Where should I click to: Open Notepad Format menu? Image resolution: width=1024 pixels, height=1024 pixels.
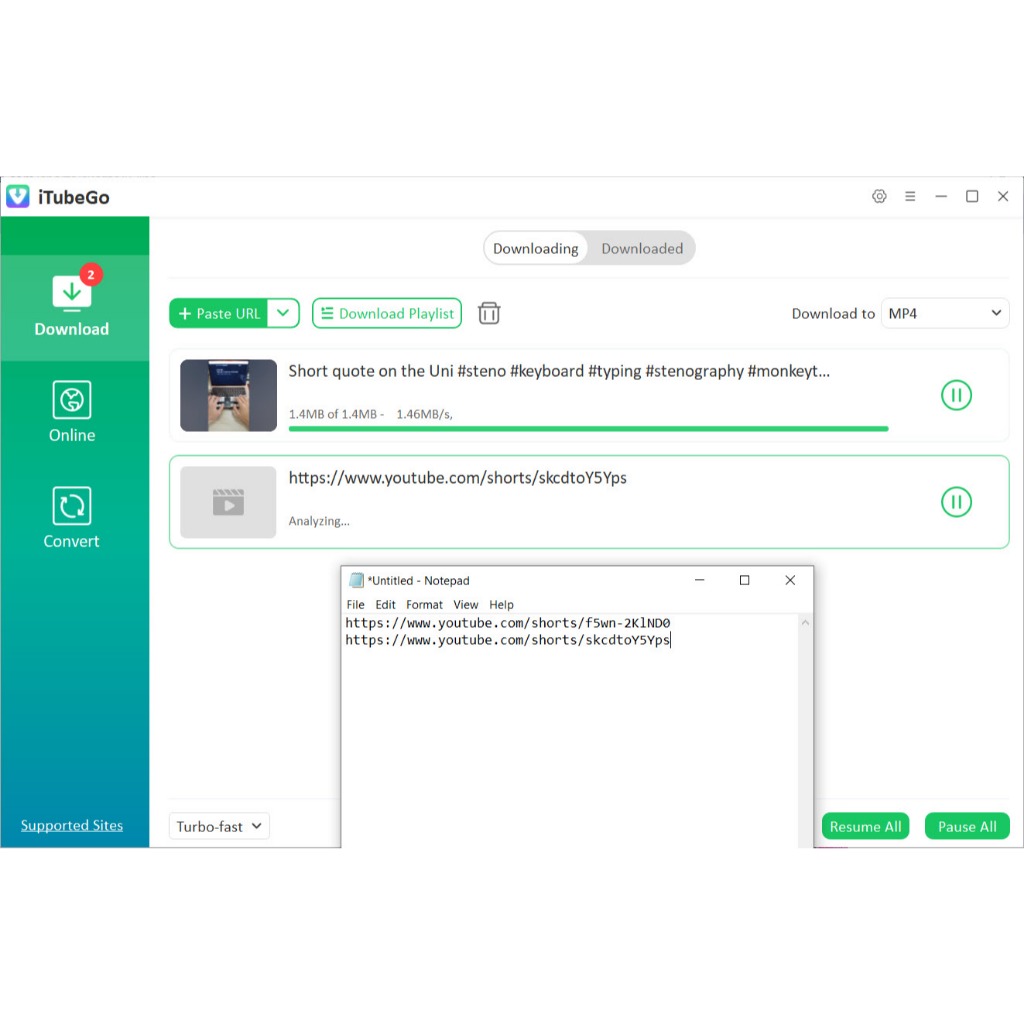[x=424, y=605]
